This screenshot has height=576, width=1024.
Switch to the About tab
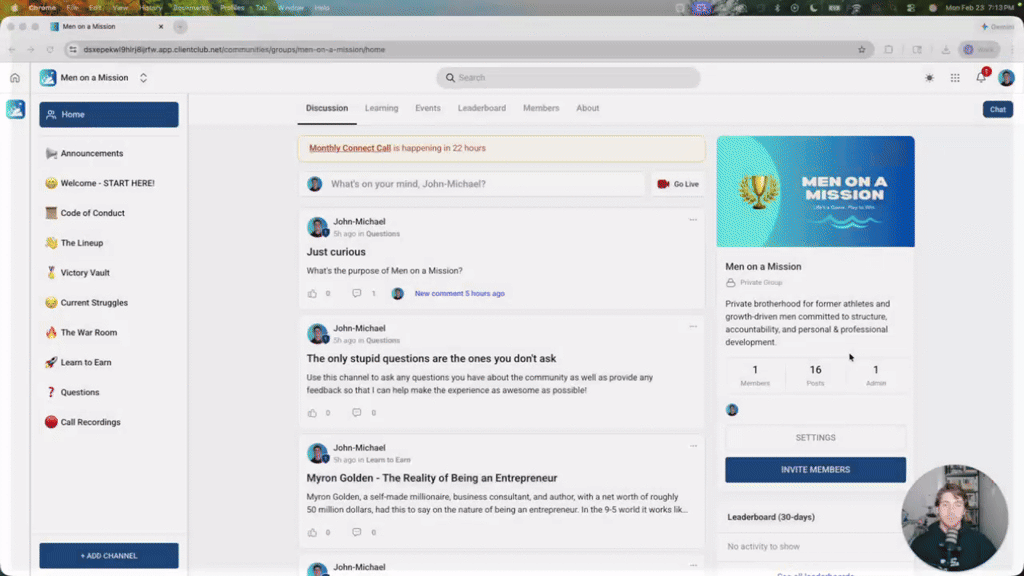[x=587, y=108]
